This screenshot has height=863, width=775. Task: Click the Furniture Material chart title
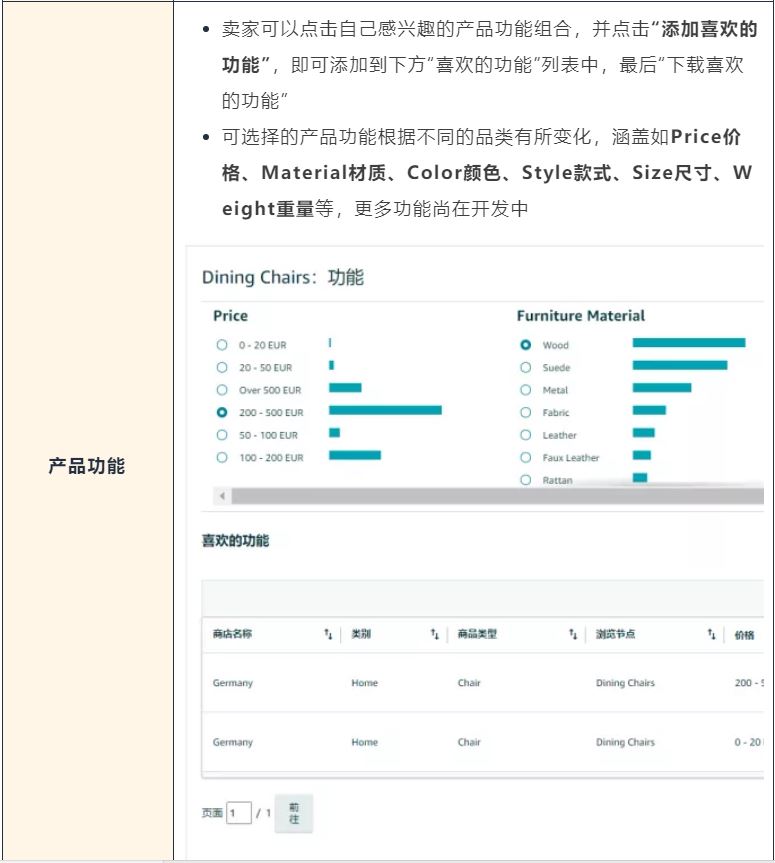[x=581, y=315]
